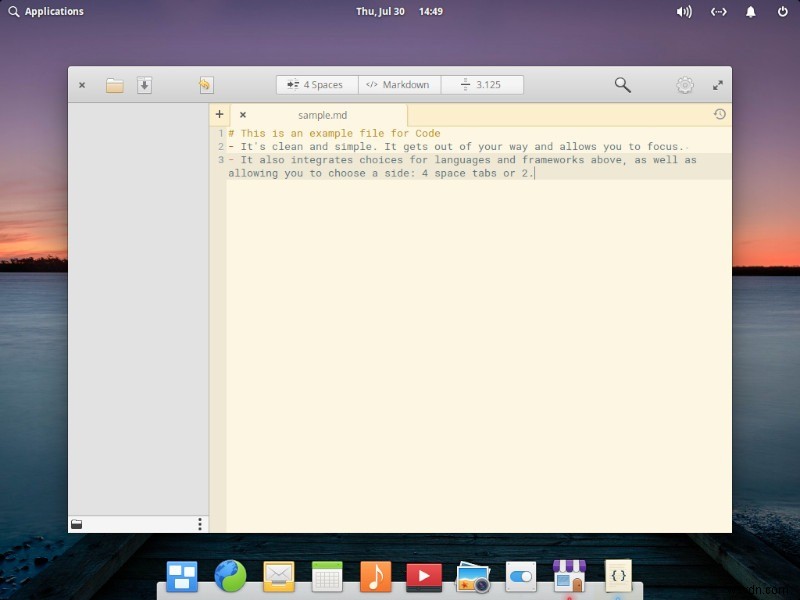The height and width of the screenshot is (600, 800).
Task: Toggle Markdown syntax highlighting mode
Action: point(398,84)
